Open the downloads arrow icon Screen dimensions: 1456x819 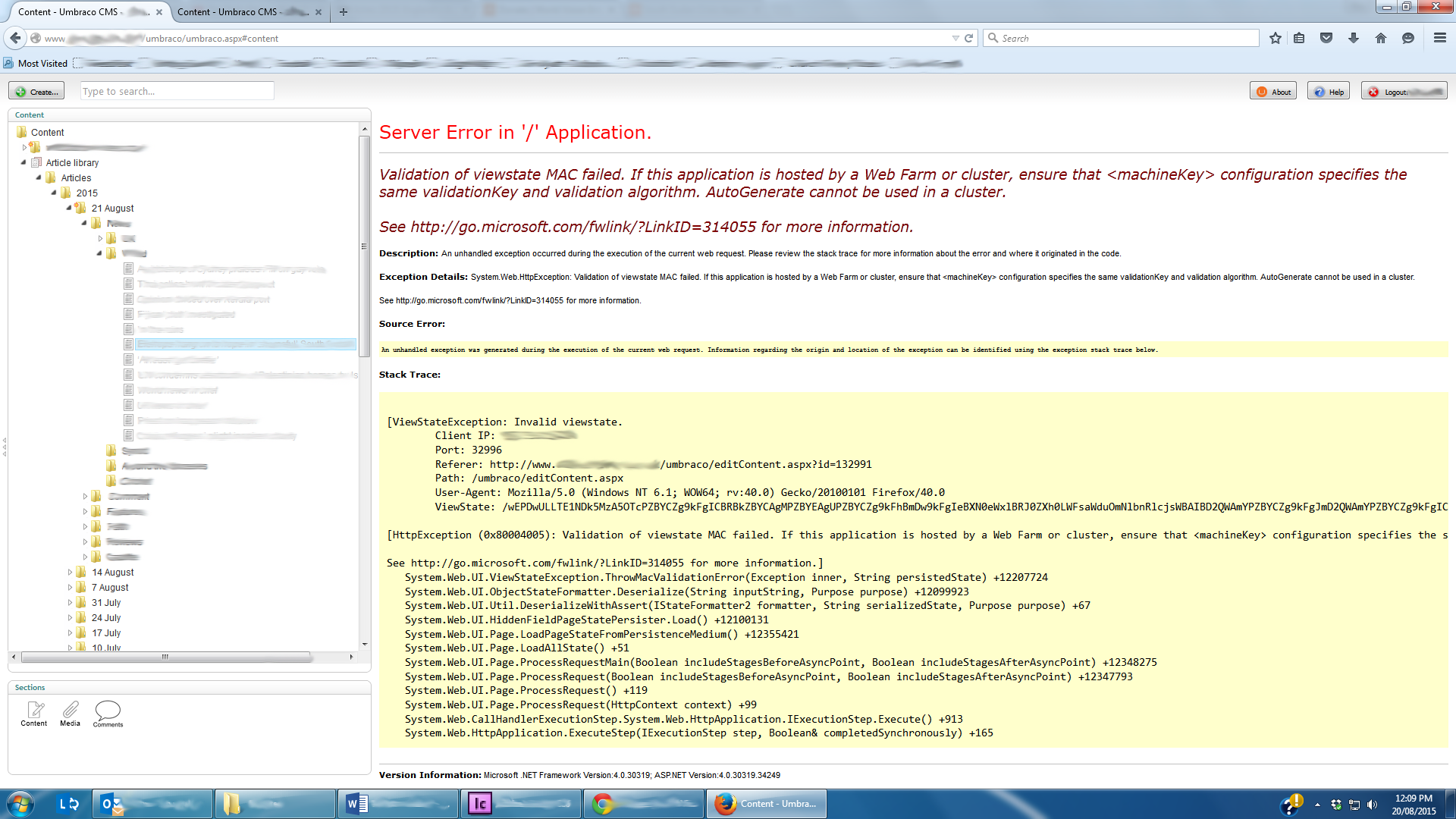(x=1354, y=38)
